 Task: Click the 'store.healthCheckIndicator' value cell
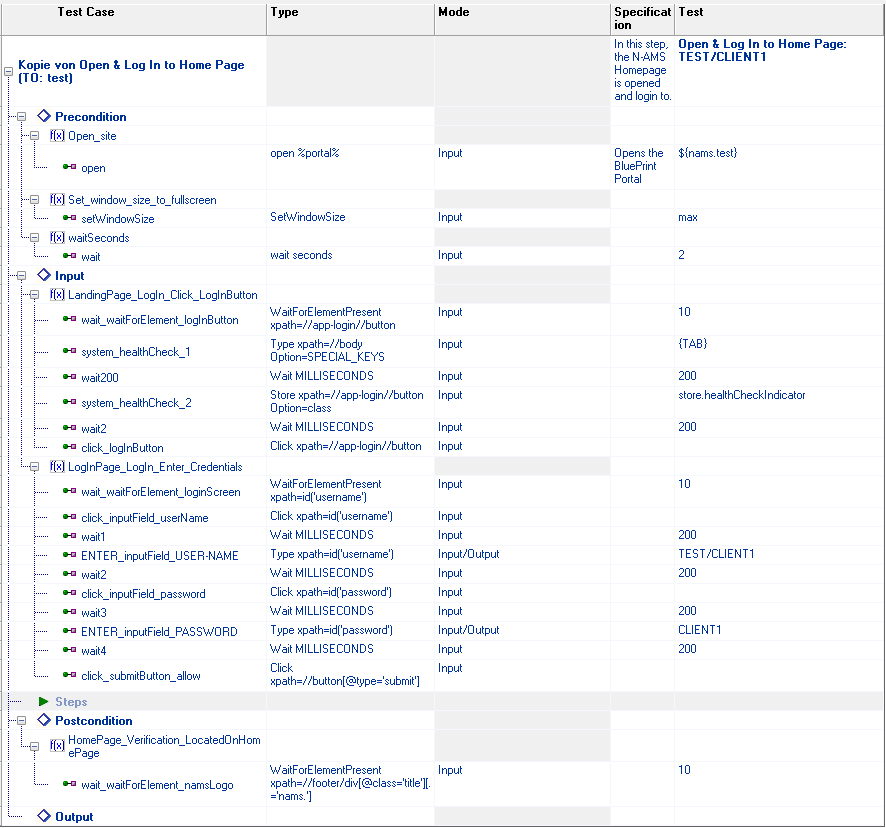click(x=779, y=402)
